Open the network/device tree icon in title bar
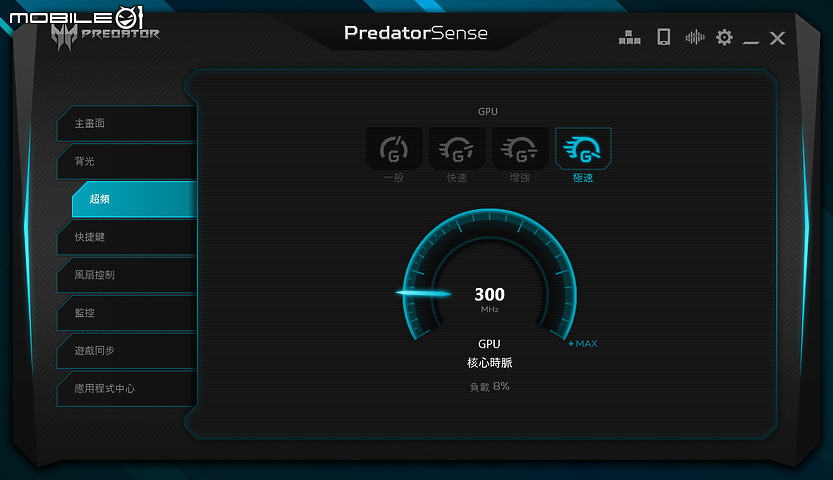 [630, 37]
